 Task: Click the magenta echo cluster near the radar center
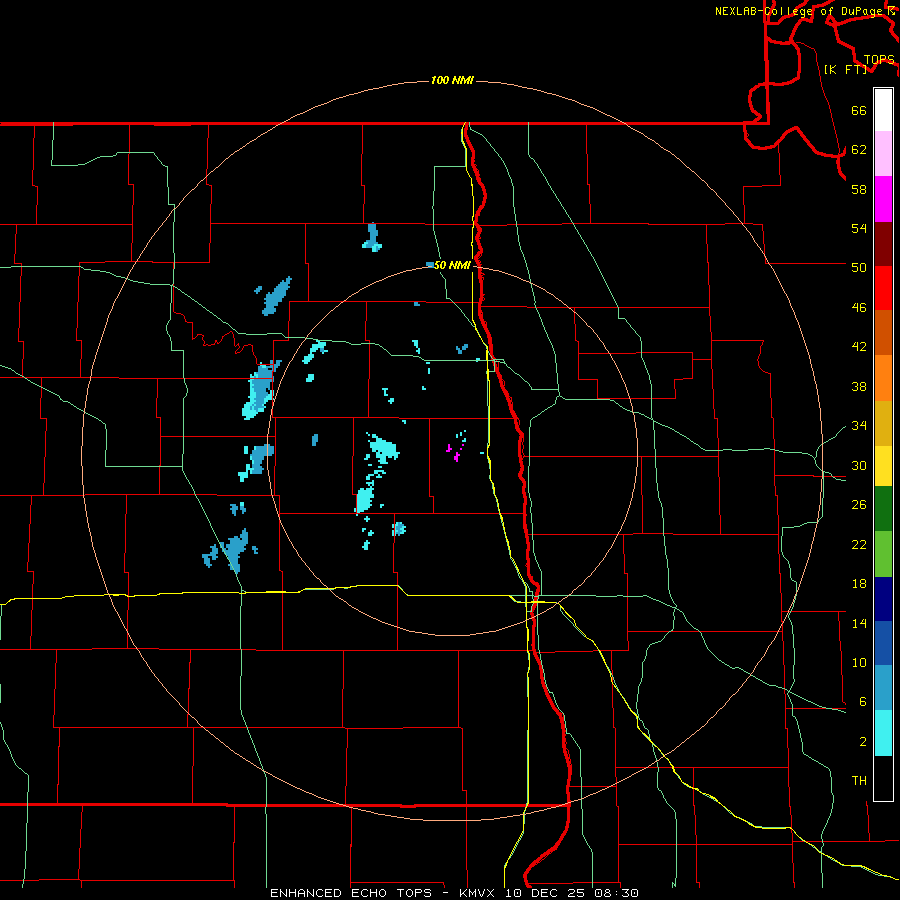pos(456,451)
